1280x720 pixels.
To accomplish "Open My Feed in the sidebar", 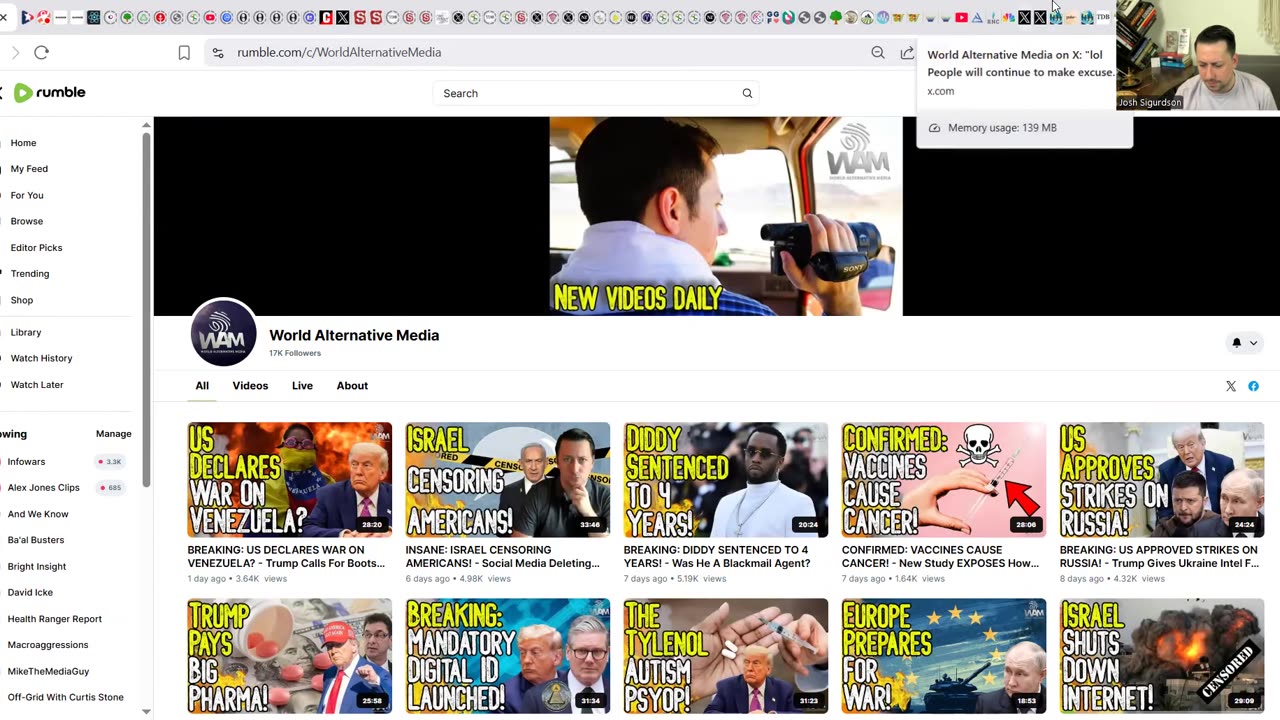I will tap(29, 169).
